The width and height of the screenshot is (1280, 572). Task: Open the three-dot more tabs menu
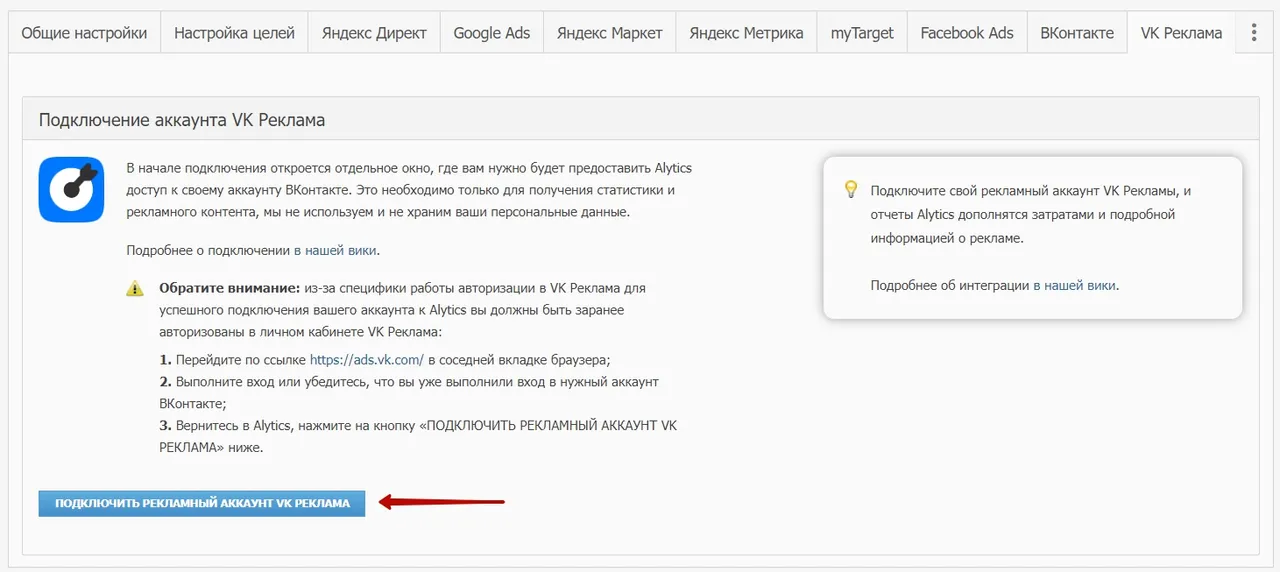[1254, 33]
